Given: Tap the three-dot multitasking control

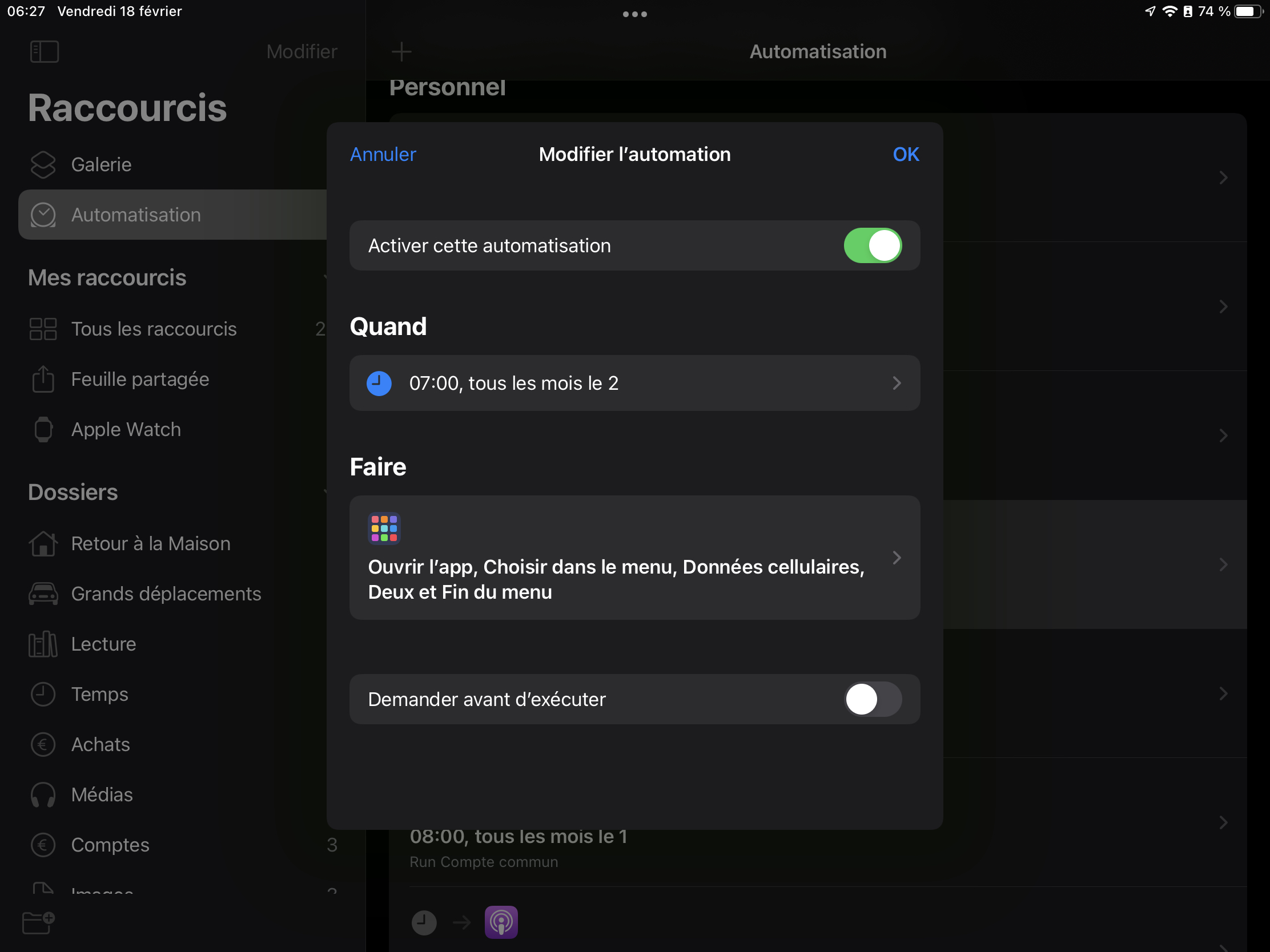Looking at the screenshot, I should 634,14.
